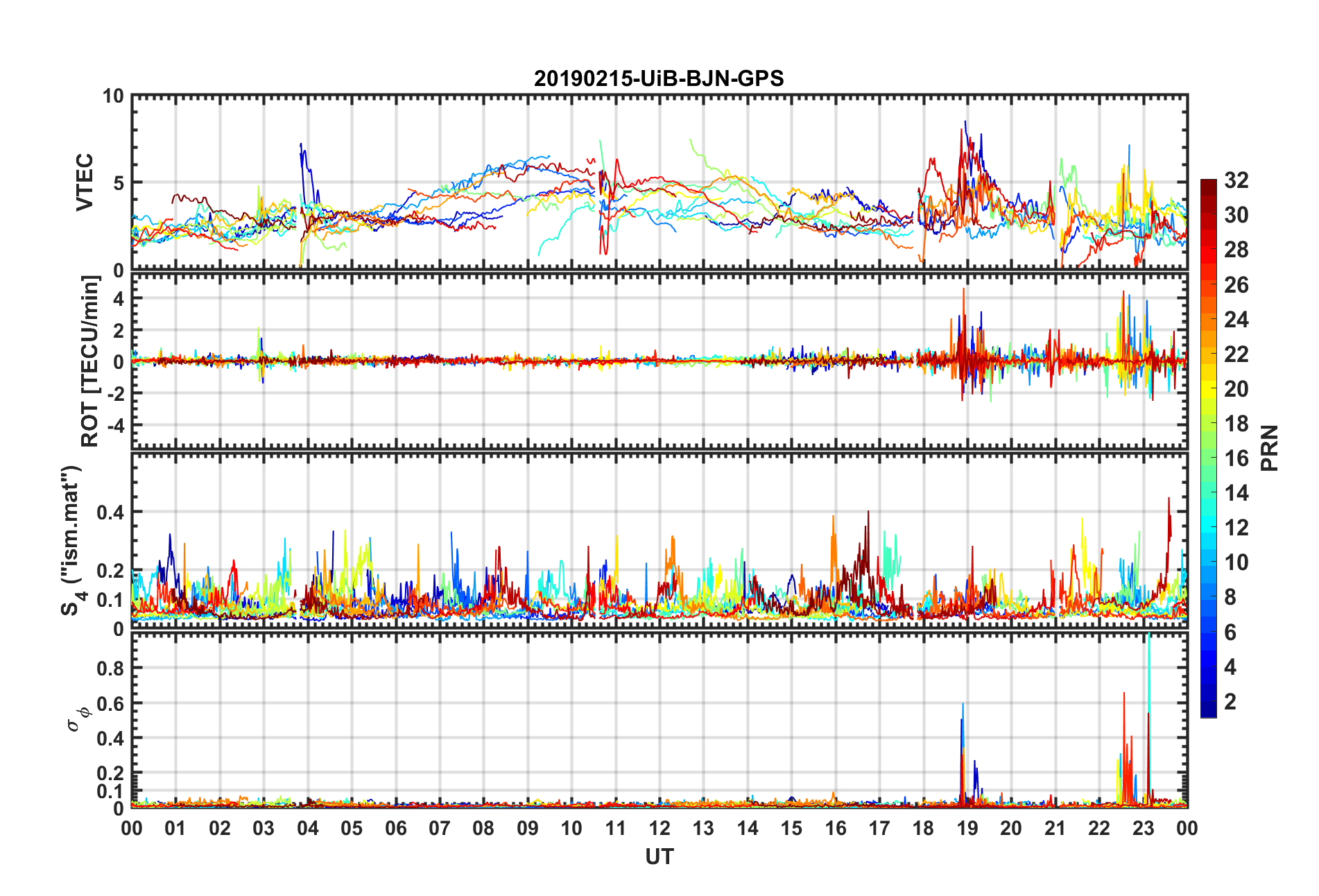Click x-axis tick label 23
The width and height of the screenshot is (1319, 896).
(1144, 829)
